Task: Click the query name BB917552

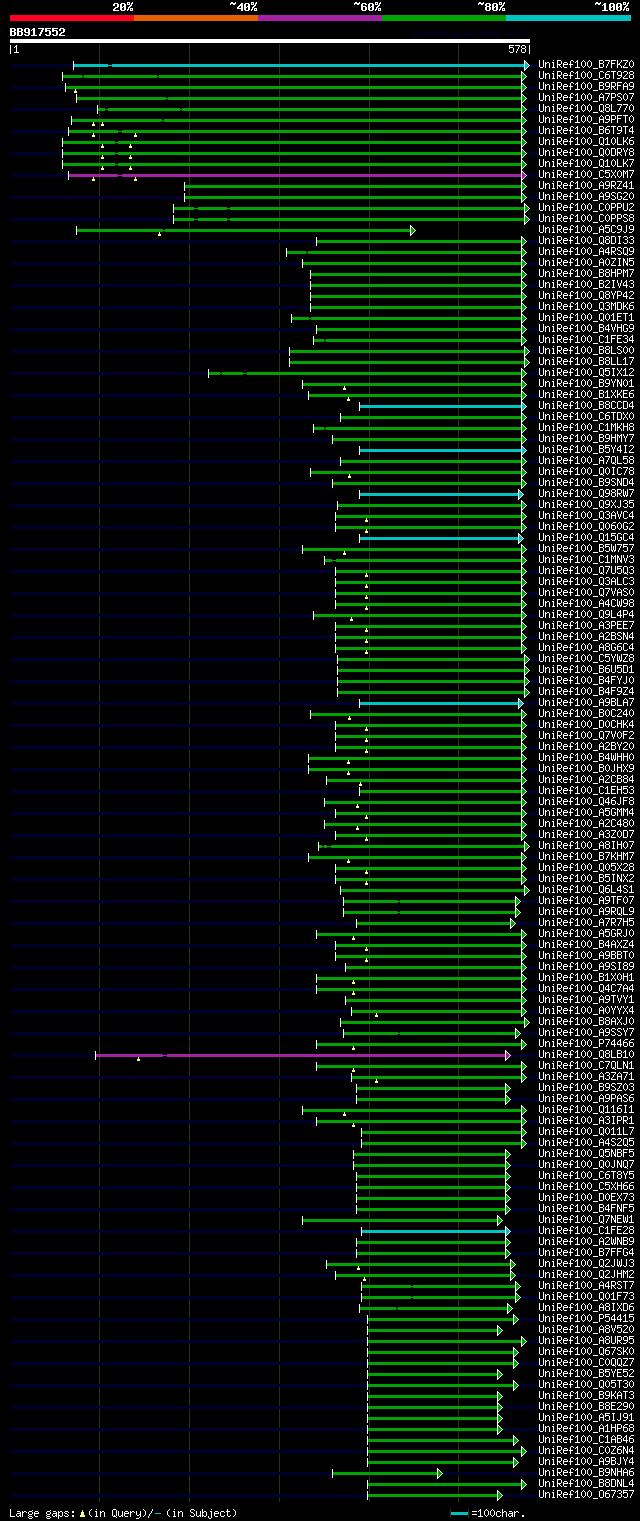Action: [38, 32]
